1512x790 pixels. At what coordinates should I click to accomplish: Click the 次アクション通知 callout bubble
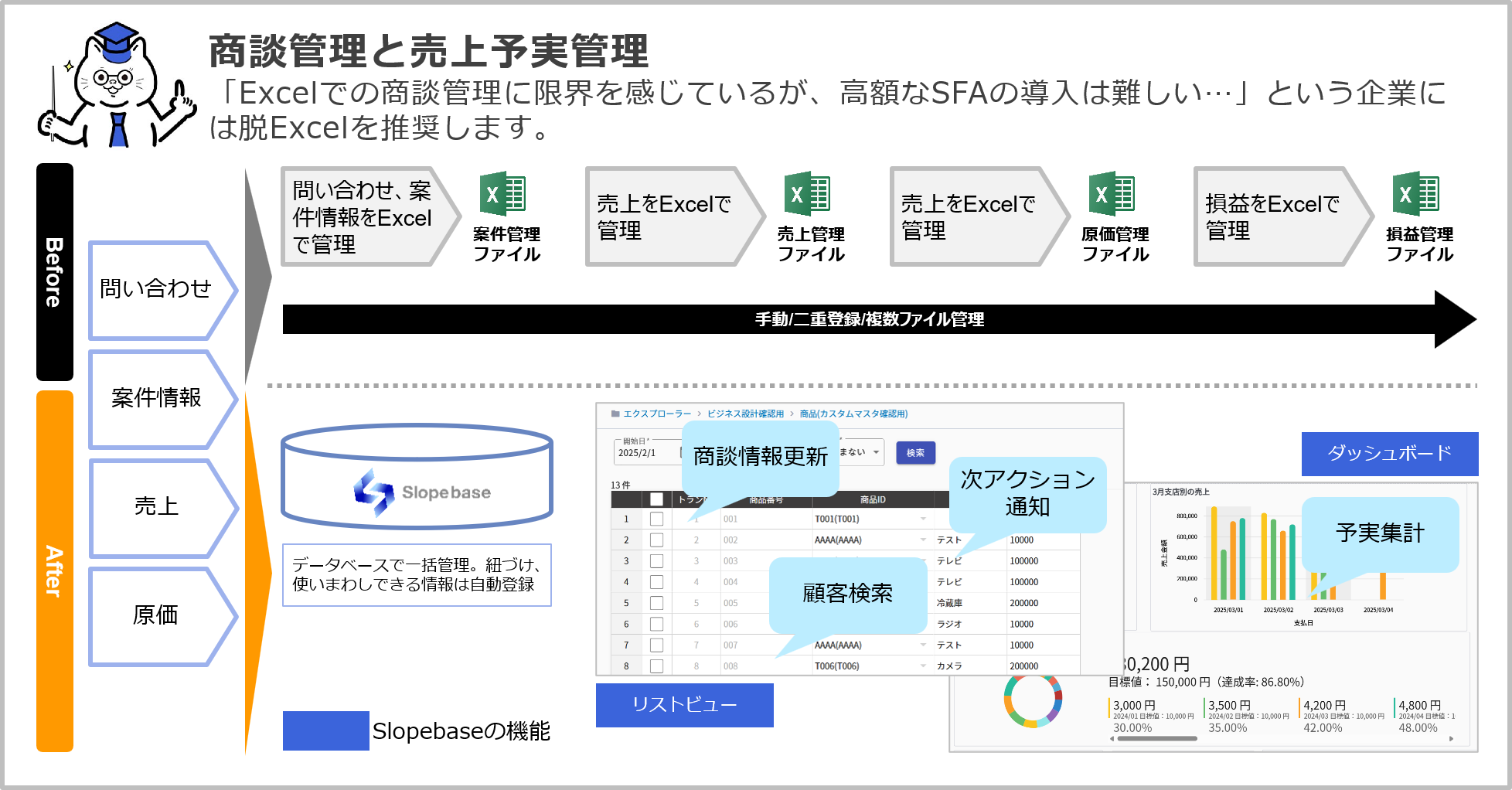pyautogui.click(x=1027, y=493)
